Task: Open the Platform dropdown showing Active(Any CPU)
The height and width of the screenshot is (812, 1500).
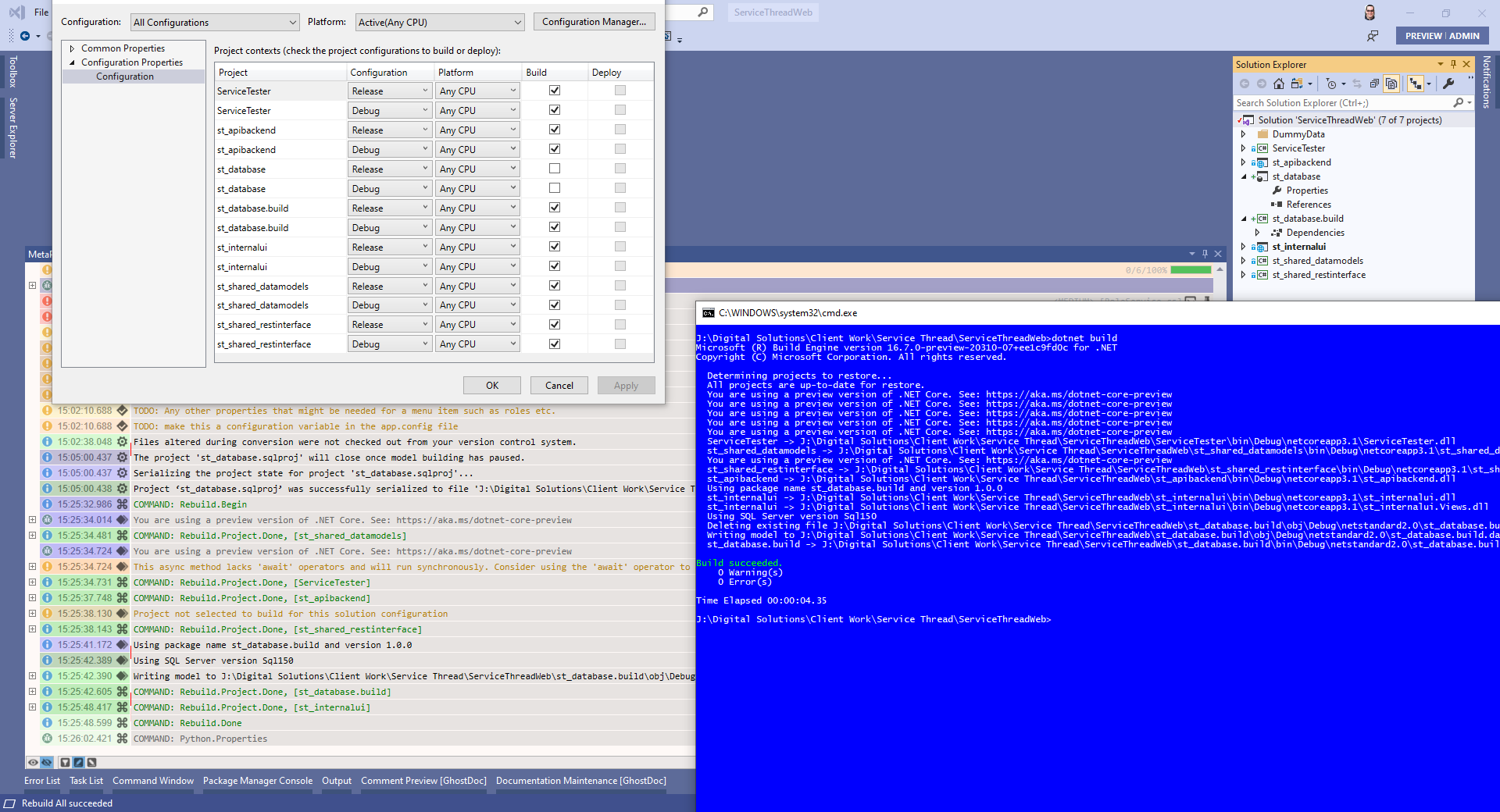Action: click(440, 22)
